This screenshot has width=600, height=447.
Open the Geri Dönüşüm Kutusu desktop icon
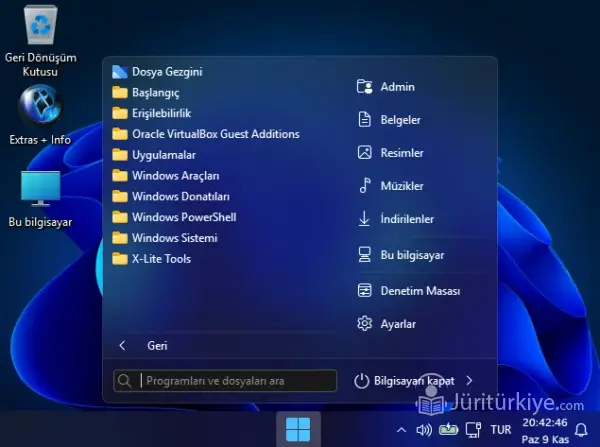pos(38,30)
